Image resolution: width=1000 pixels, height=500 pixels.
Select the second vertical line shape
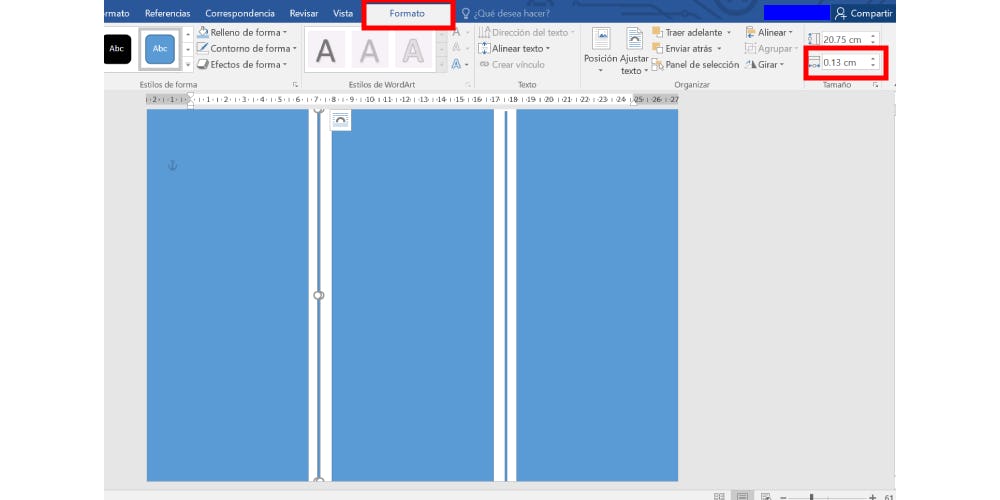[506, 295]
